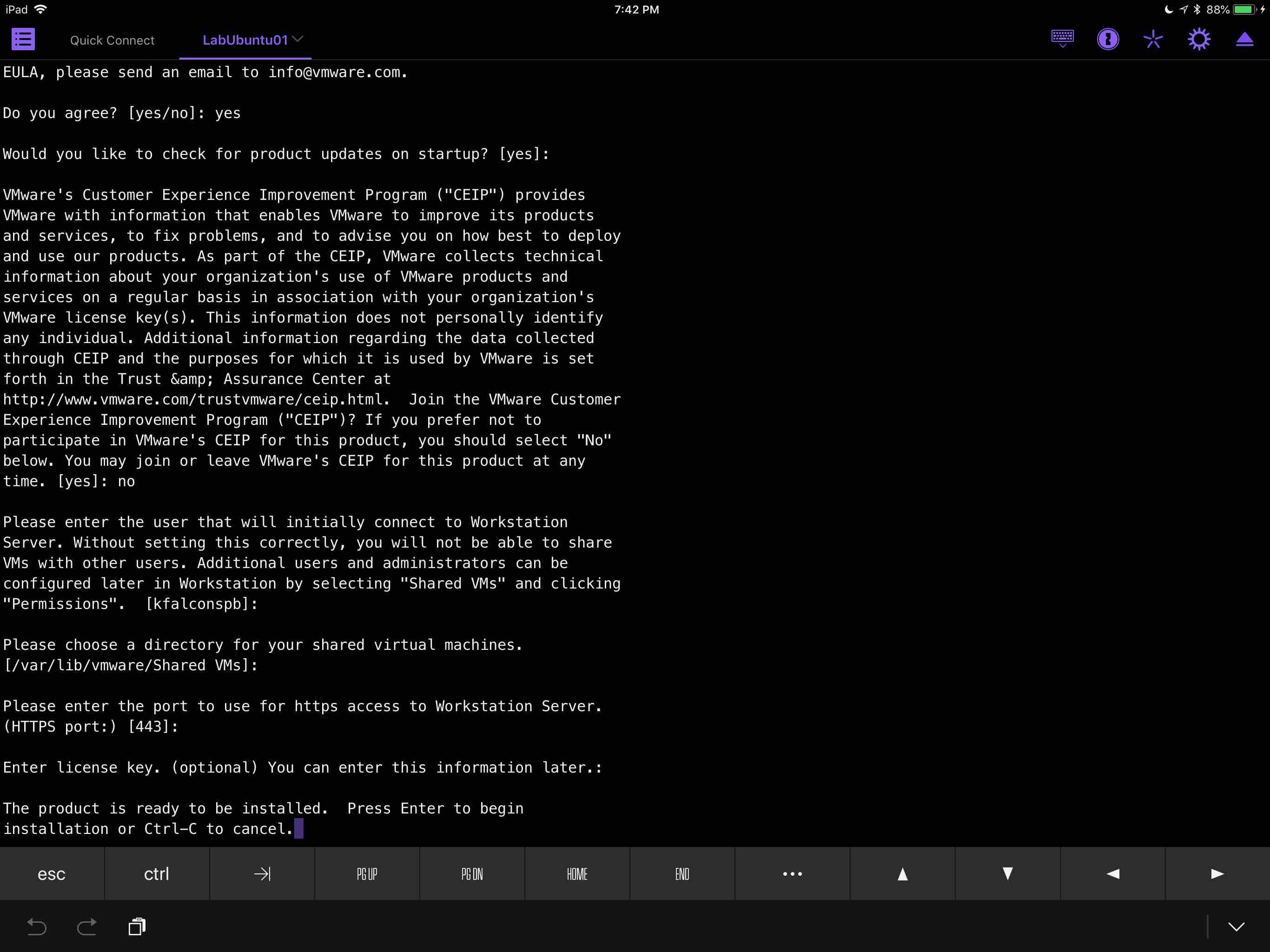Tap the ctrl modifier key

coord(157,873)
